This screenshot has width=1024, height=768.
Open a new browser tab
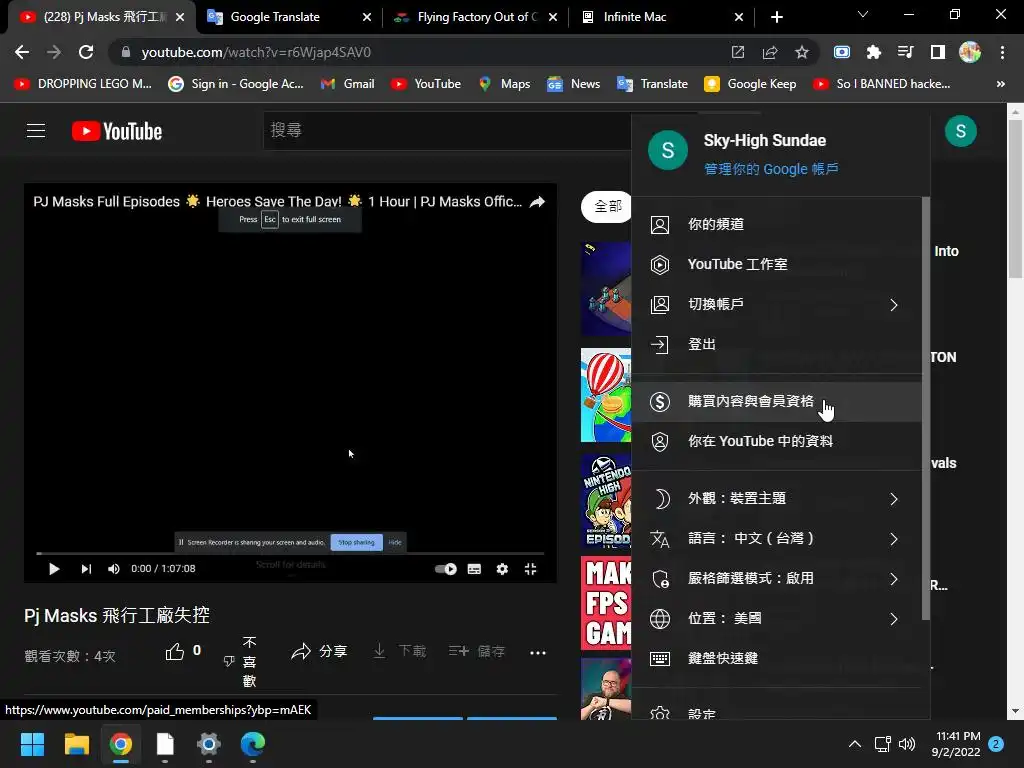click(x=776, y=17)
